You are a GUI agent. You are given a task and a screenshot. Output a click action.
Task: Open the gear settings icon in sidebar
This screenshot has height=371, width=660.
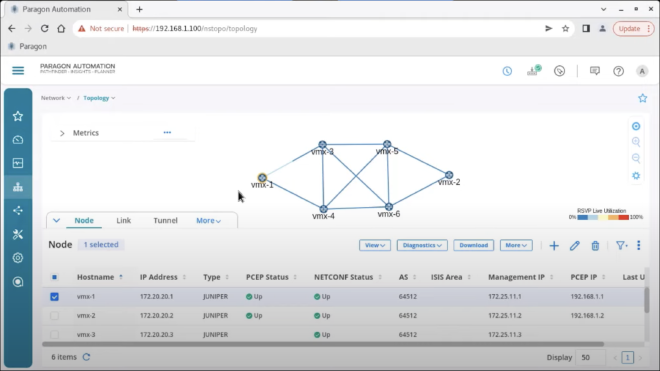point(18,258)
